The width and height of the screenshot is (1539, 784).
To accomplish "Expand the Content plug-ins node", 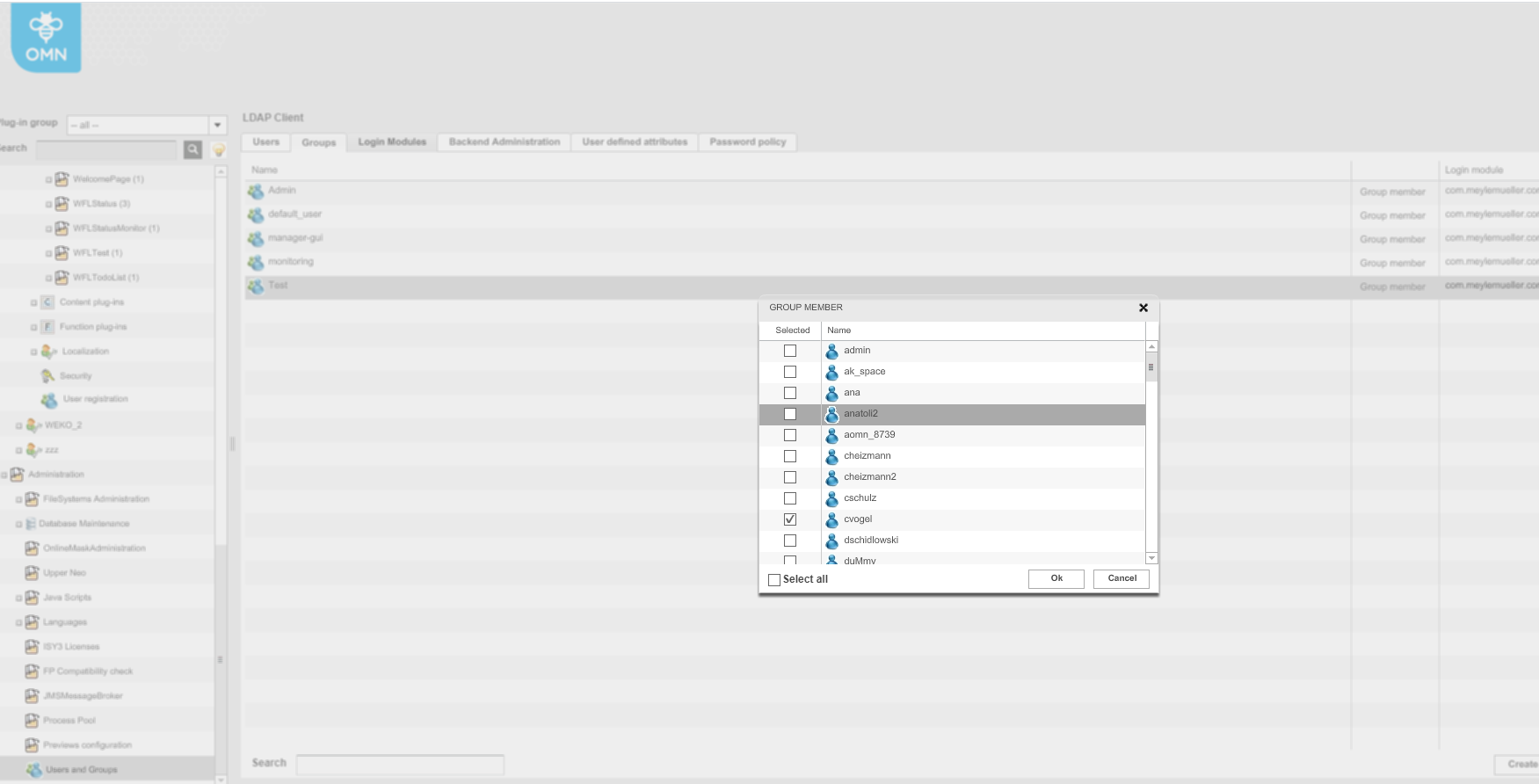I will pos(33,303).
